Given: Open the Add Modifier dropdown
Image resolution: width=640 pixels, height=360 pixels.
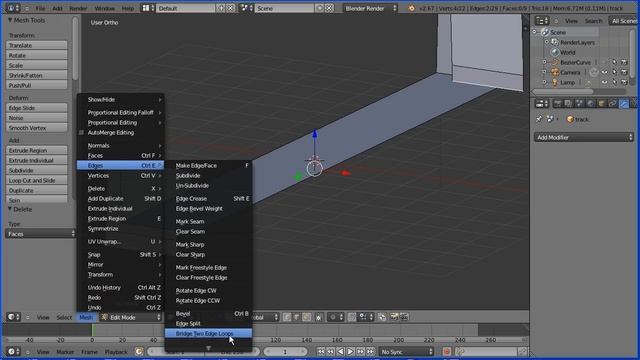Looking at the screenshot, I should (x=584, y=138).
